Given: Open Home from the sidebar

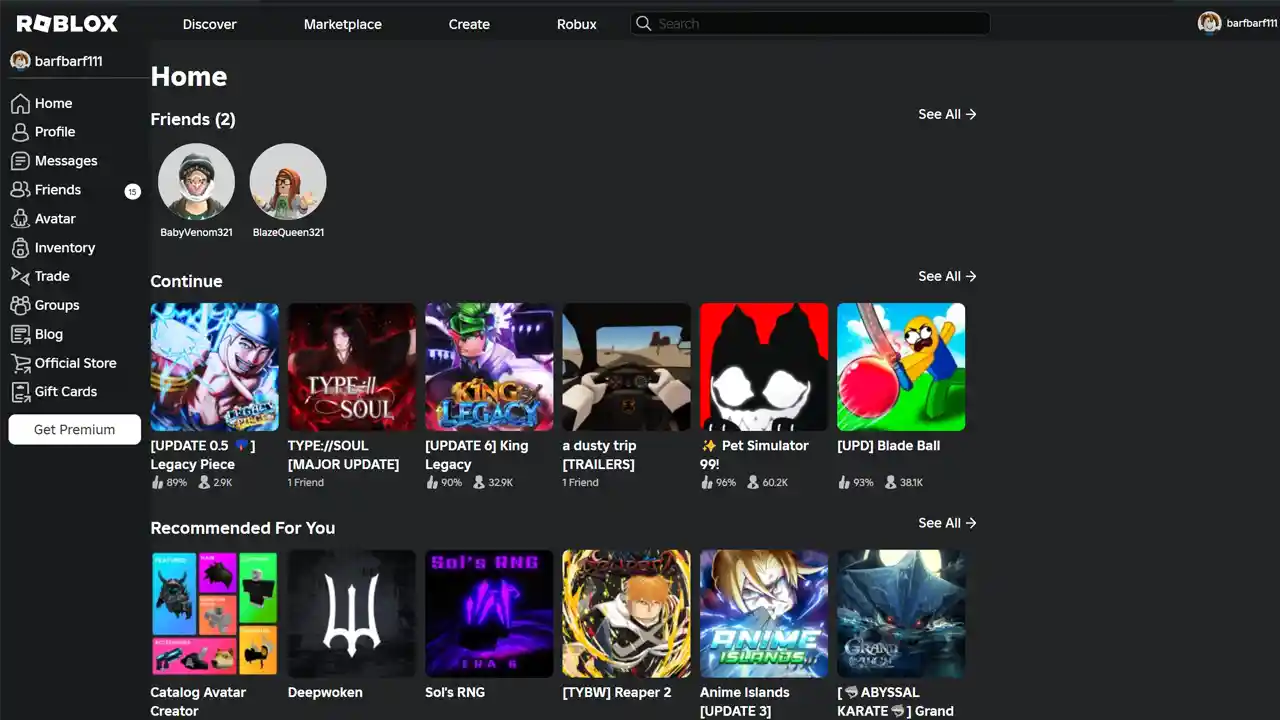Looking at the screenshot, I should [x=55, y=103].
